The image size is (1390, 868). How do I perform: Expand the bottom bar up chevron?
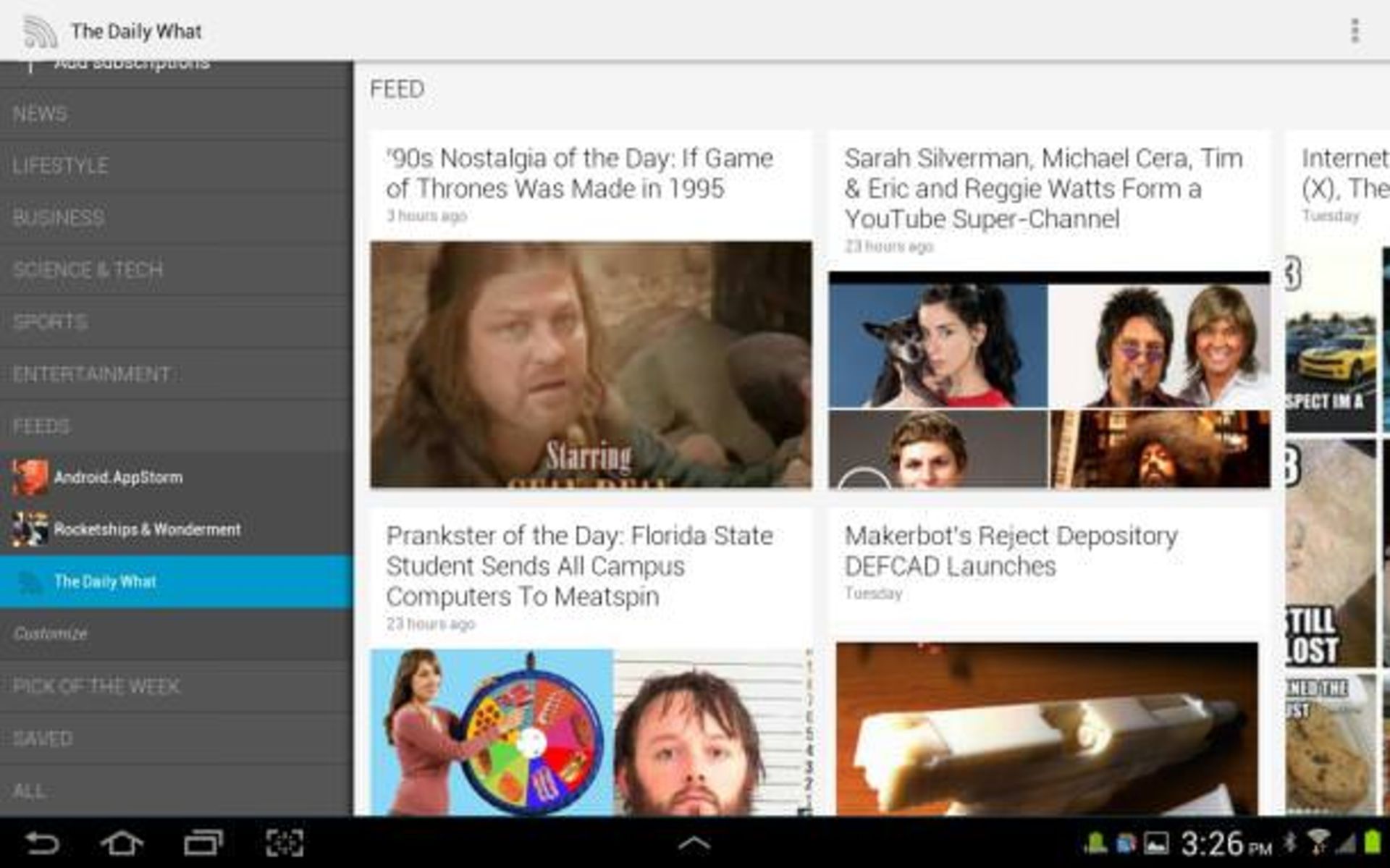[x=694, y=843]
